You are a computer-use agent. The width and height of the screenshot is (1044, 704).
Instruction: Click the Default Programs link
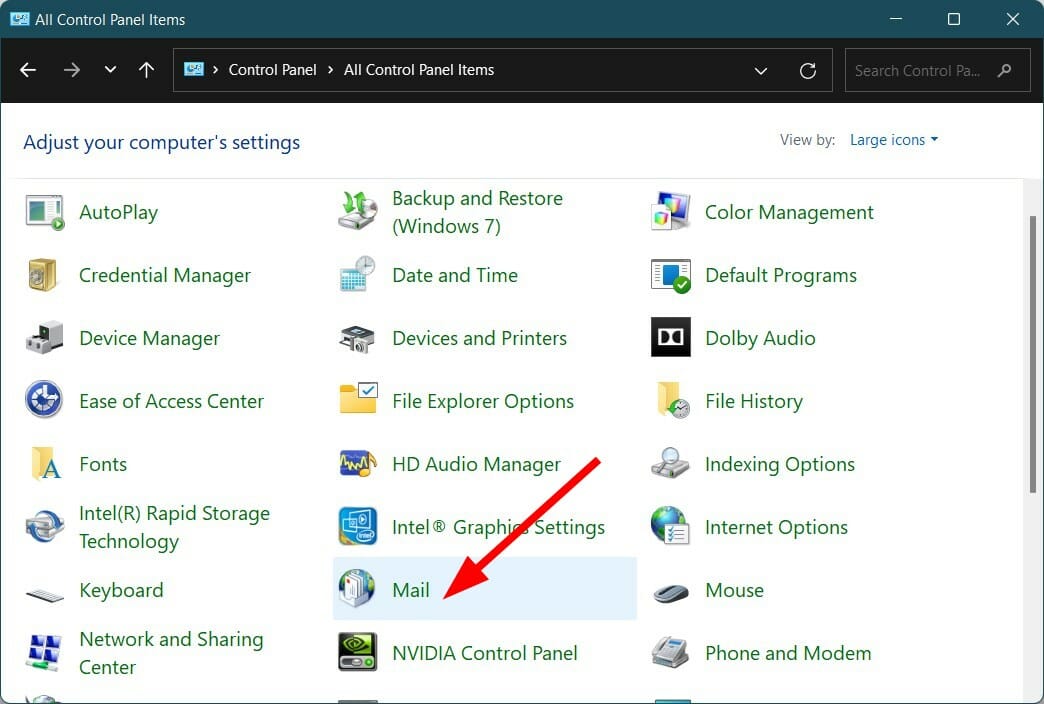tap(781, 275)
